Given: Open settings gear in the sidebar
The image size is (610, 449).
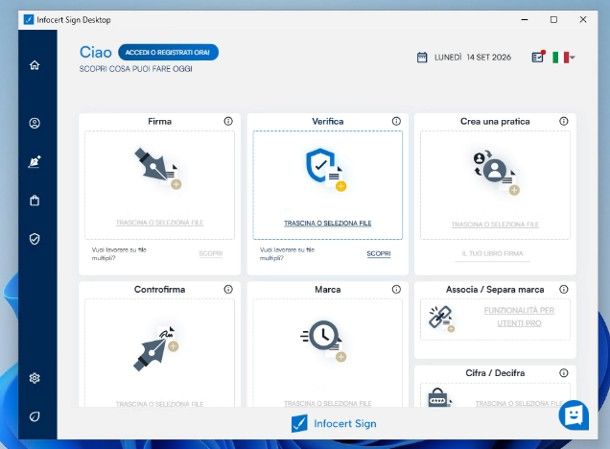Looking at the screenshot, I should pos(35,378).
